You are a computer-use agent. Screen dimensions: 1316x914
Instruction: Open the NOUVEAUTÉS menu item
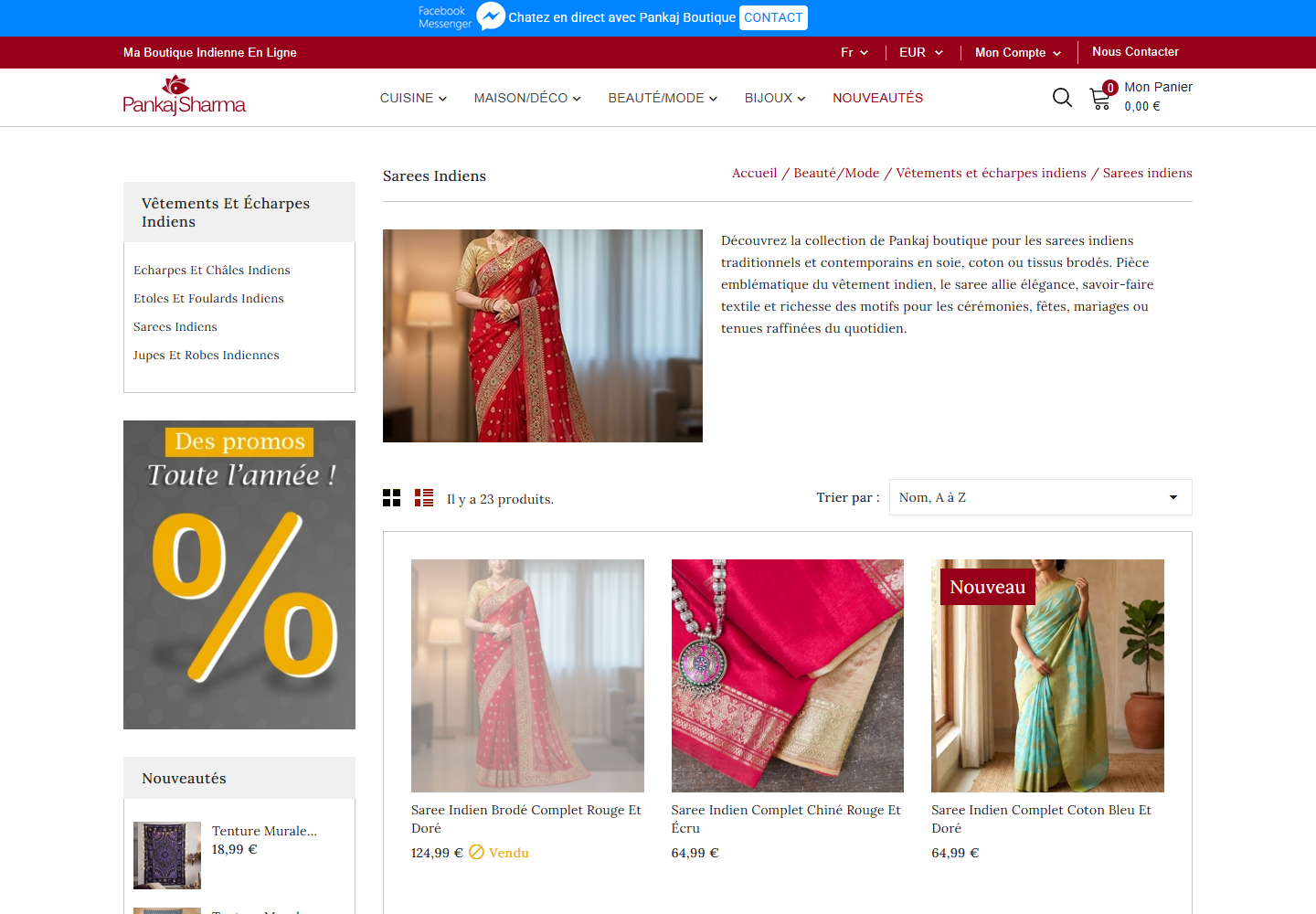click(877, 98)
